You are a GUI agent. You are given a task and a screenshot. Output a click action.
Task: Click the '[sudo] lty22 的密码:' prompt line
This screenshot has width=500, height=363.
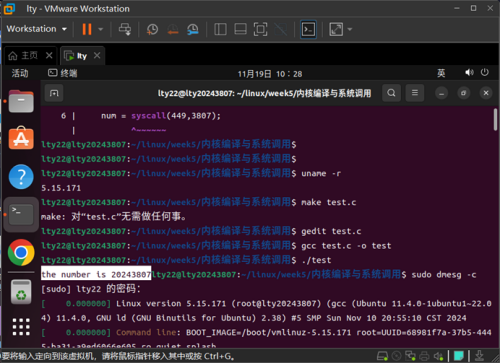[x=91, y=289]
